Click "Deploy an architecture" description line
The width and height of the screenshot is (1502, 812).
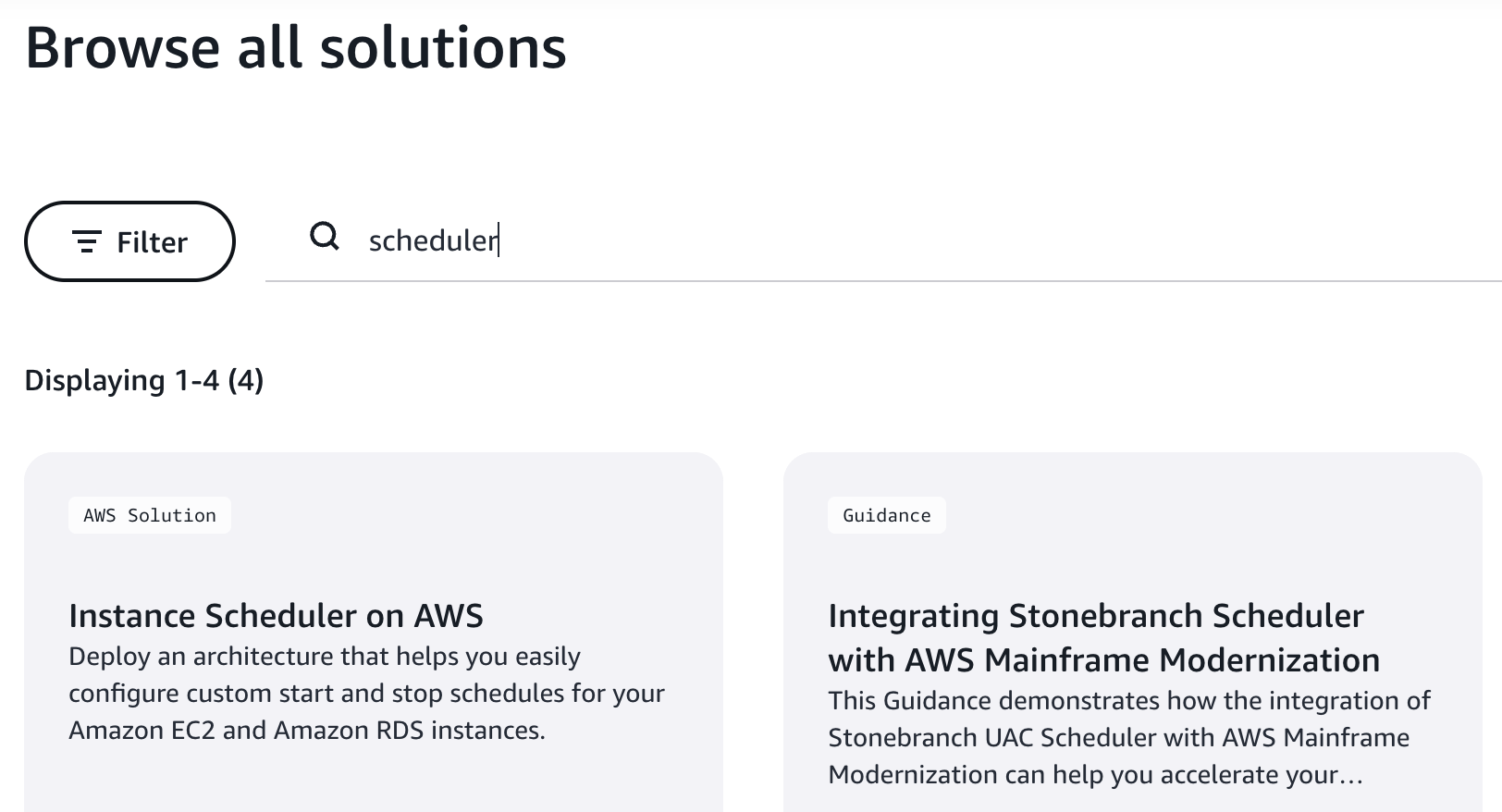coord(324,657)
